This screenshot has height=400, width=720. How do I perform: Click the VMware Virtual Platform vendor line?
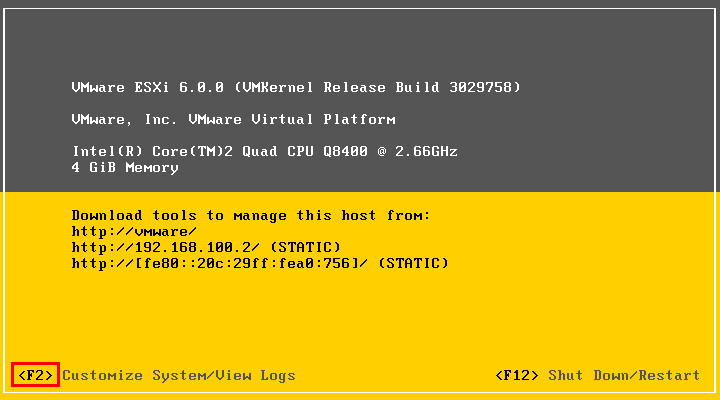coord(233,119)
